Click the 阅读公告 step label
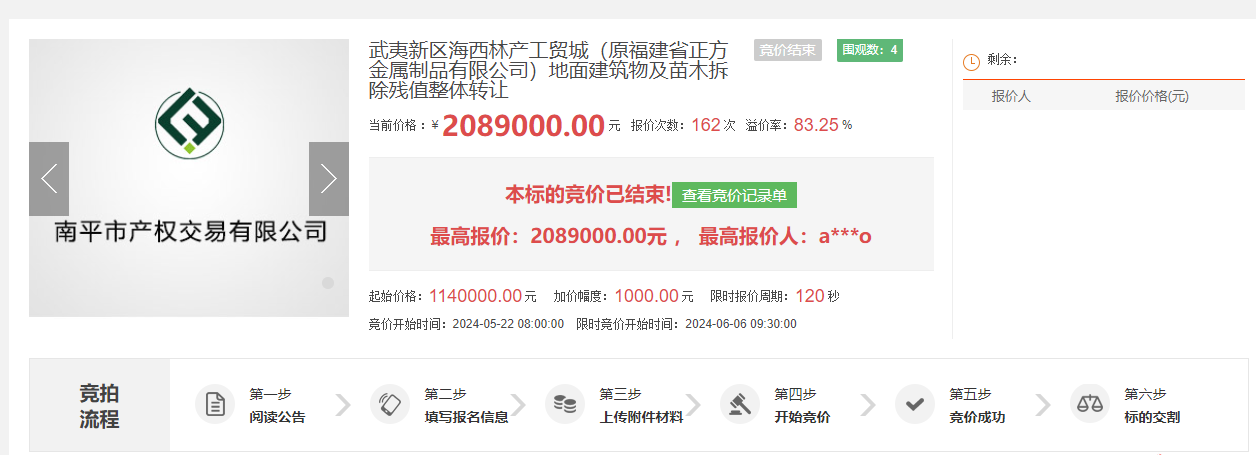This screenshot has height=455, width=1256. point(277,417)
